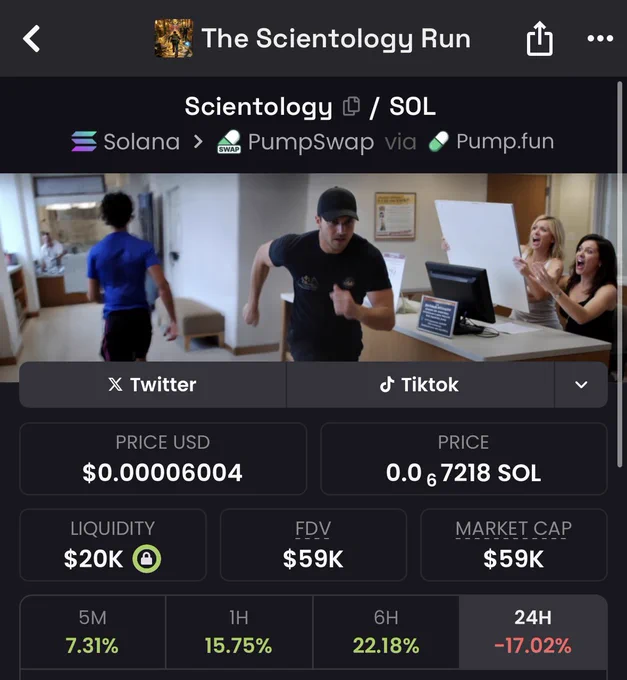Open the Twitter link button

pos(153,385)
